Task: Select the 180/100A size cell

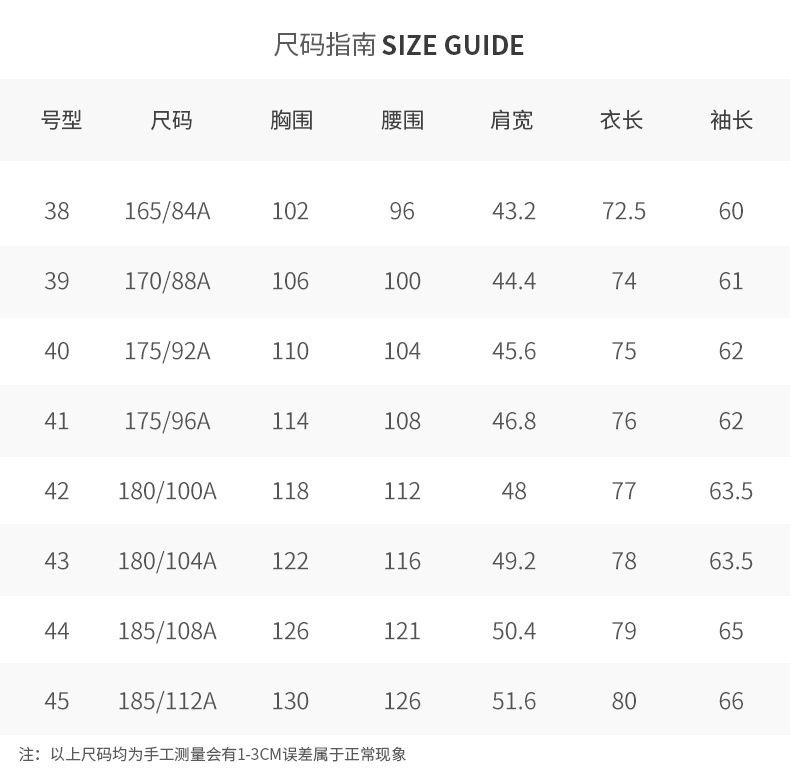Action: coord(167,491)
